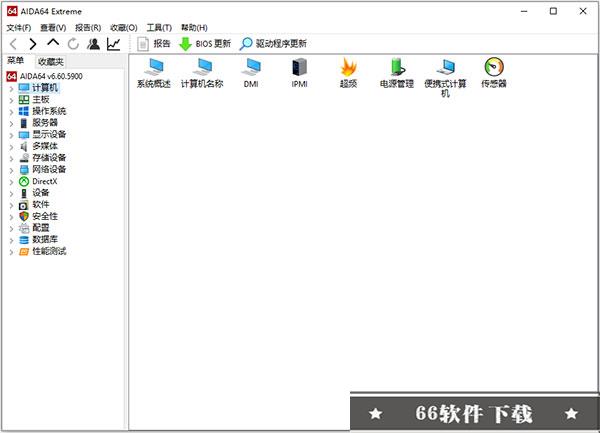Screen dimensions: 600x433
Task: Select the 设备 devices tree icon
Action: point(24,193)
